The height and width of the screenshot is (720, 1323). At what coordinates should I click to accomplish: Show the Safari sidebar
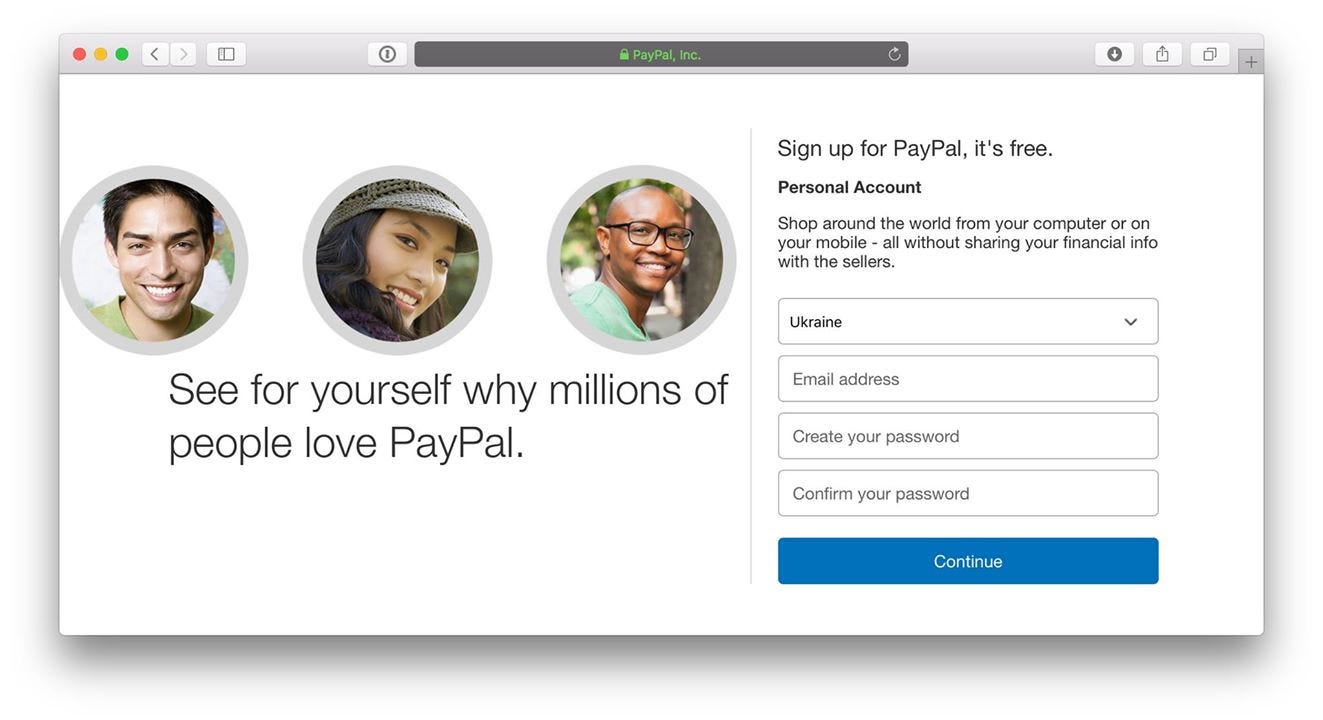226,54
